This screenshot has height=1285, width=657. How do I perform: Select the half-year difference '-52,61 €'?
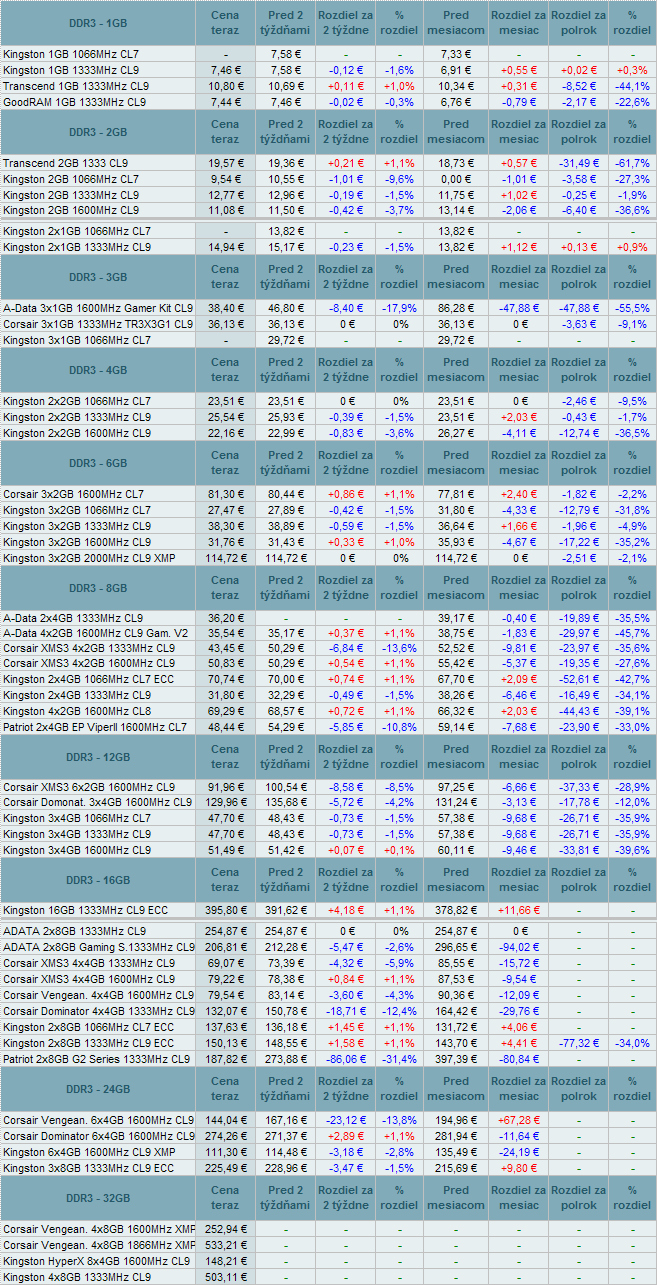[579, 679]
